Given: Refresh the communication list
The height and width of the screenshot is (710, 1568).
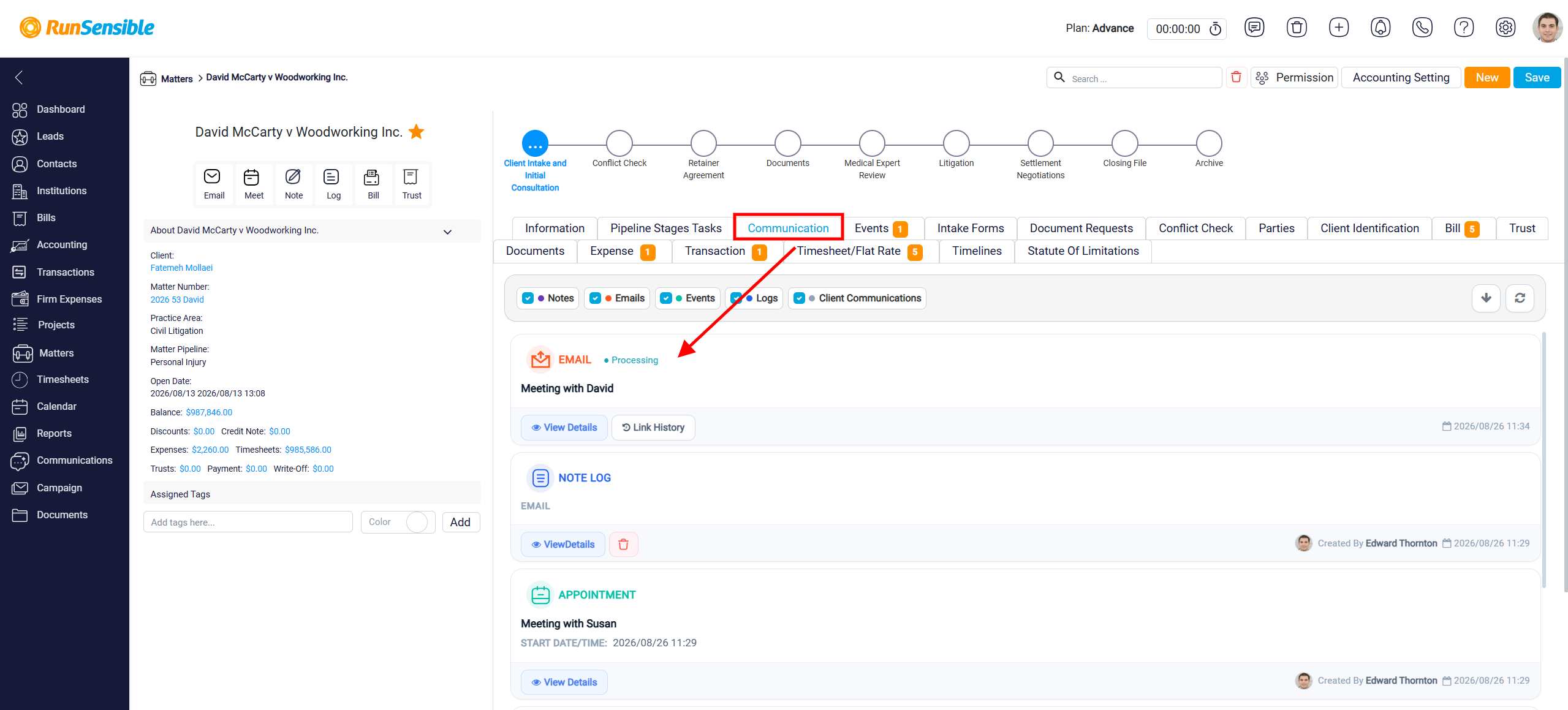Looking at the screenshot, I should tap(1520, 298).
